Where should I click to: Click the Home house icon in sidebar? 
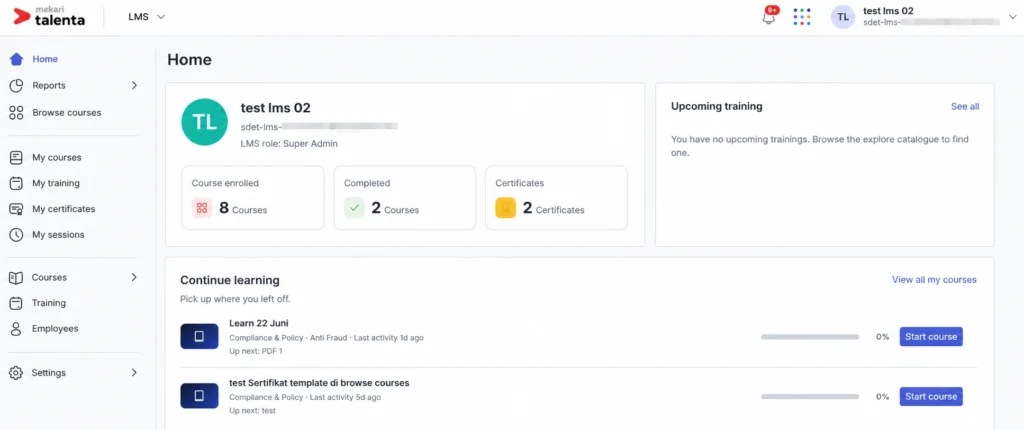point(16,59)
